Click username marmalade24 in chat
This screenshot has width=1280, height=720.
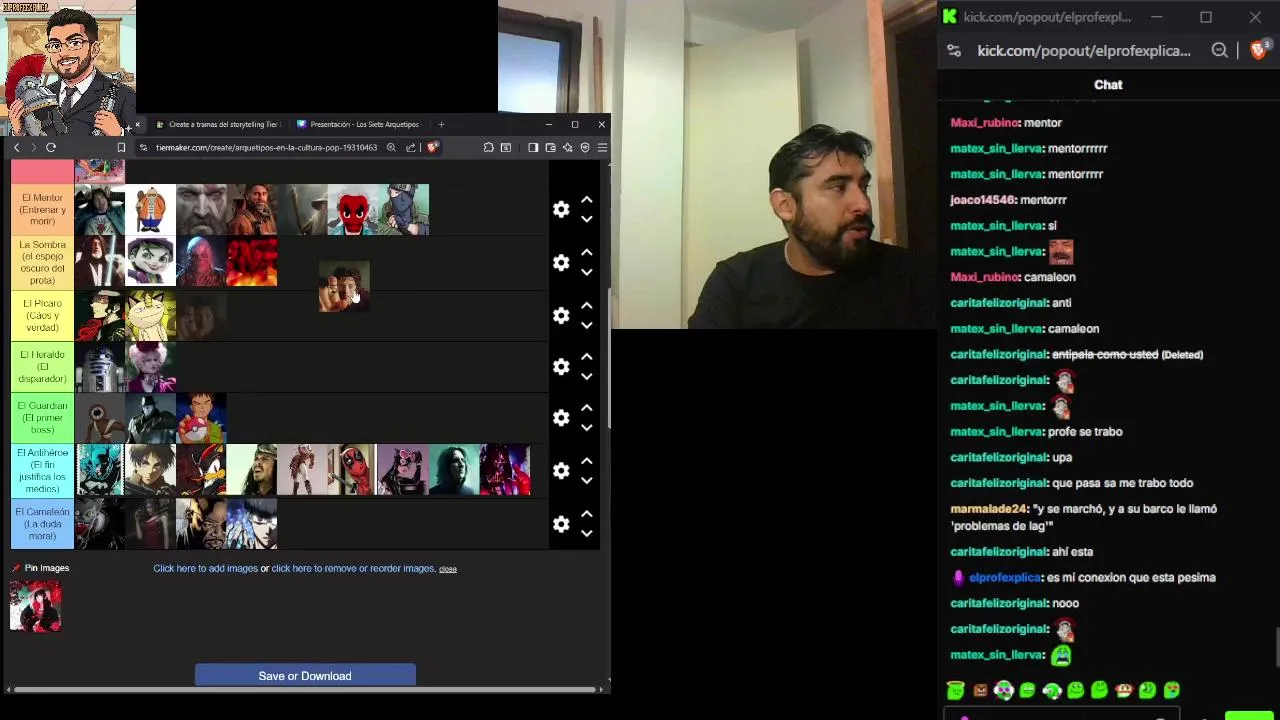pyautogui.click(x=989, y=509)
